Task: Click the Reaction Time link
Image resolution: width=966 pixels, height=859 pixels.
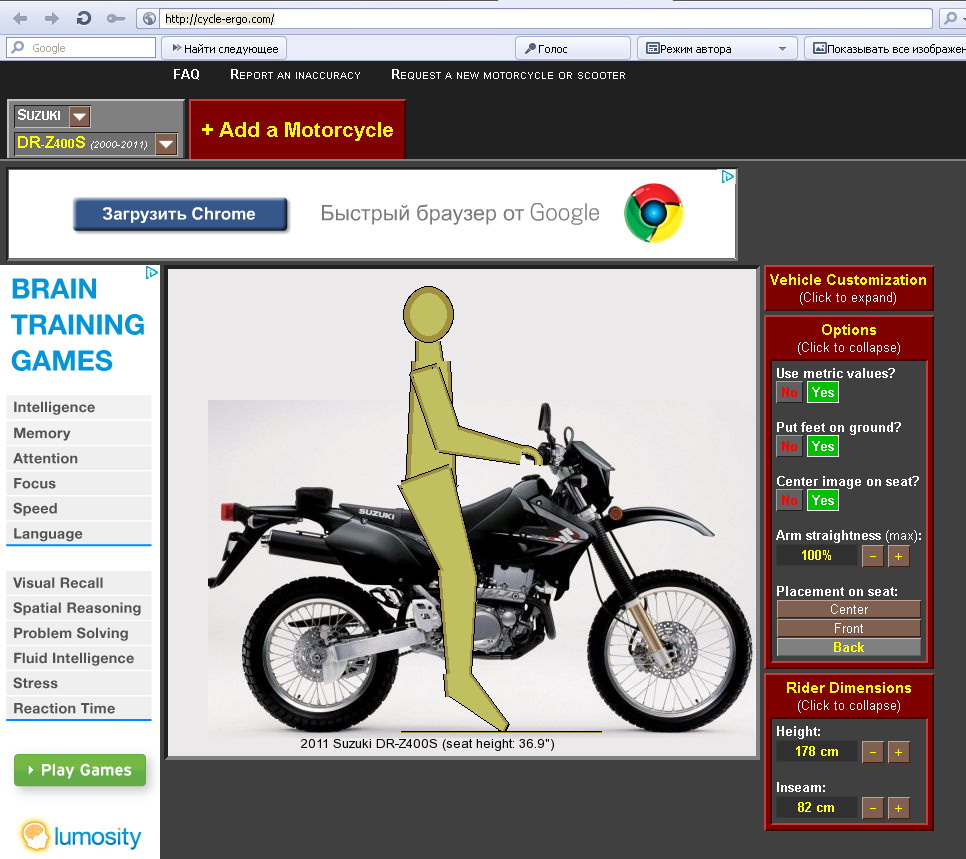Action: click(x=79, y=709)
